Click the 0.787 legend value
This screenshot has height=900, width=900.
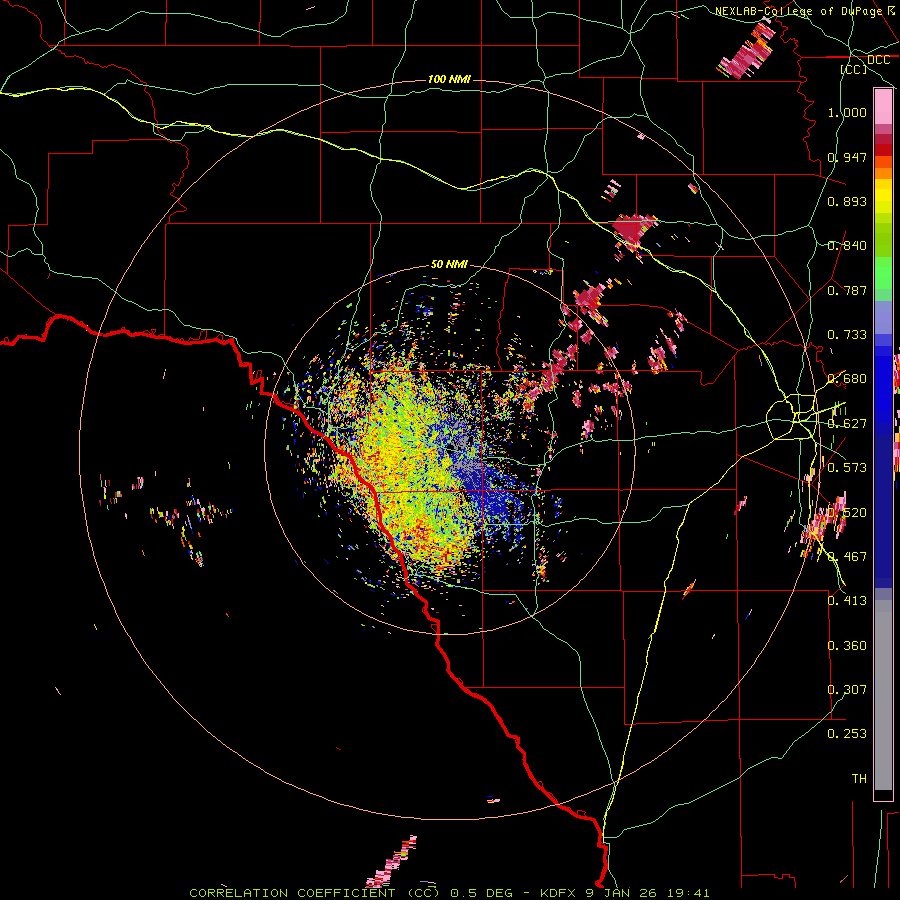847,290
